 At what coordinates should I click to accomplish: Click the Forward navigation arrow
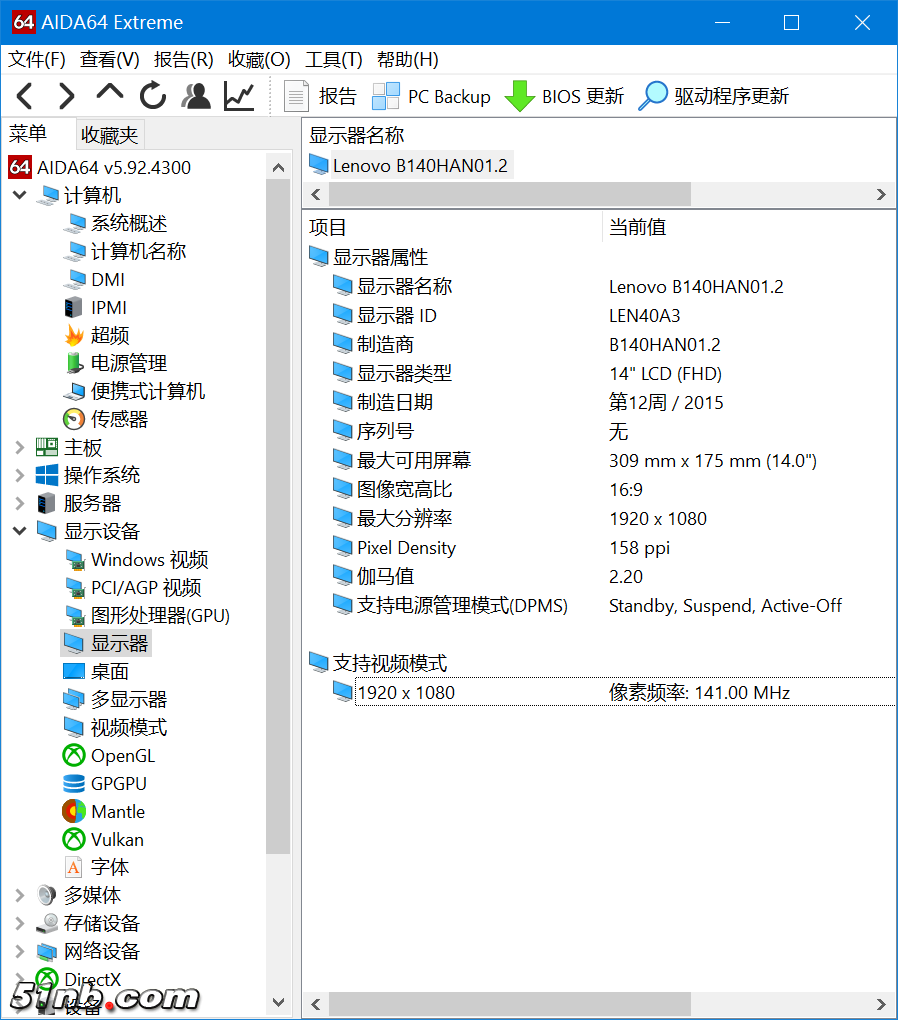coord(67,96)
